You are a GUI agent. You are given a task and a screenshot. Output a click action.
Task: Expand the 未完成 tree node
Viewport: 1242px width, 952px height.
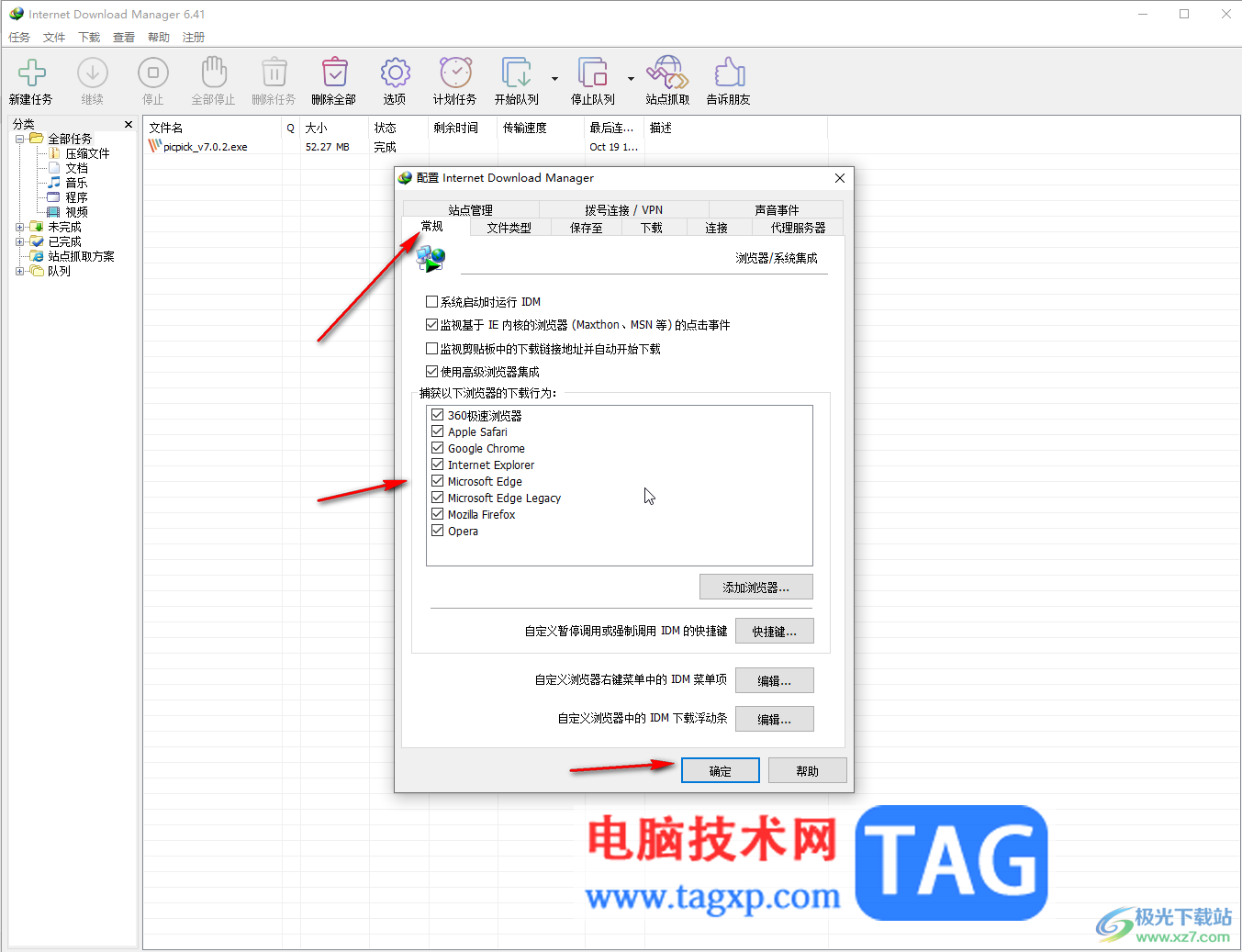pos(20,227)
